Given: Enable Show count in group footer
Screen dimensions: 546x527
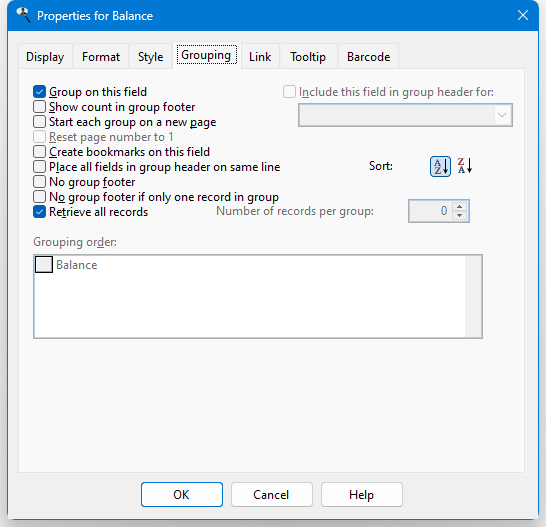Looking at the screenshot, I should (x=39, y=107).
